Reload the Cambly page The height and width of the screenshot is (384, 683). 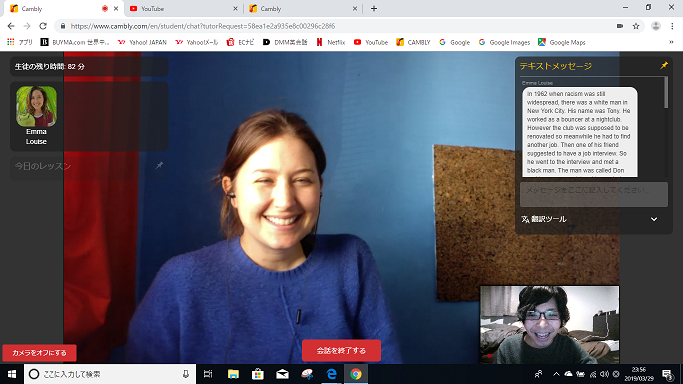click(43, 26)
